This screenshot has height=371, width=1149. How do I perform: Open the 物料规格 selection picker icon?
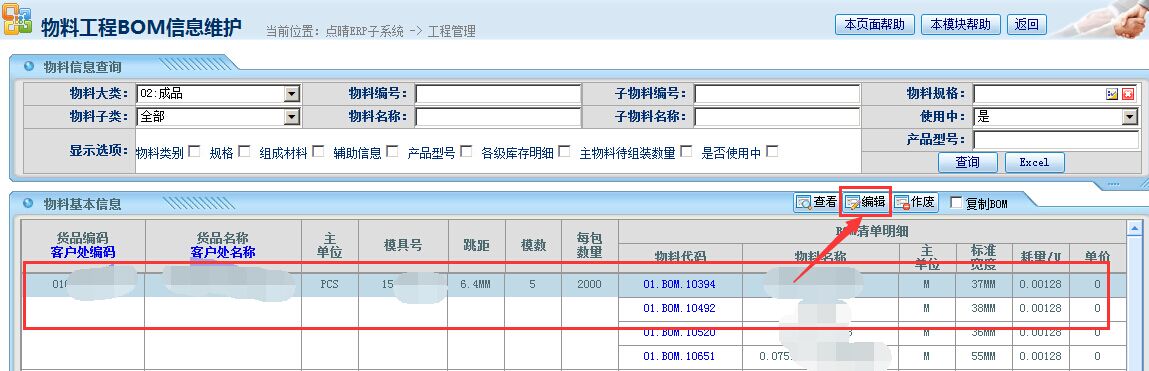point(1112,94)
